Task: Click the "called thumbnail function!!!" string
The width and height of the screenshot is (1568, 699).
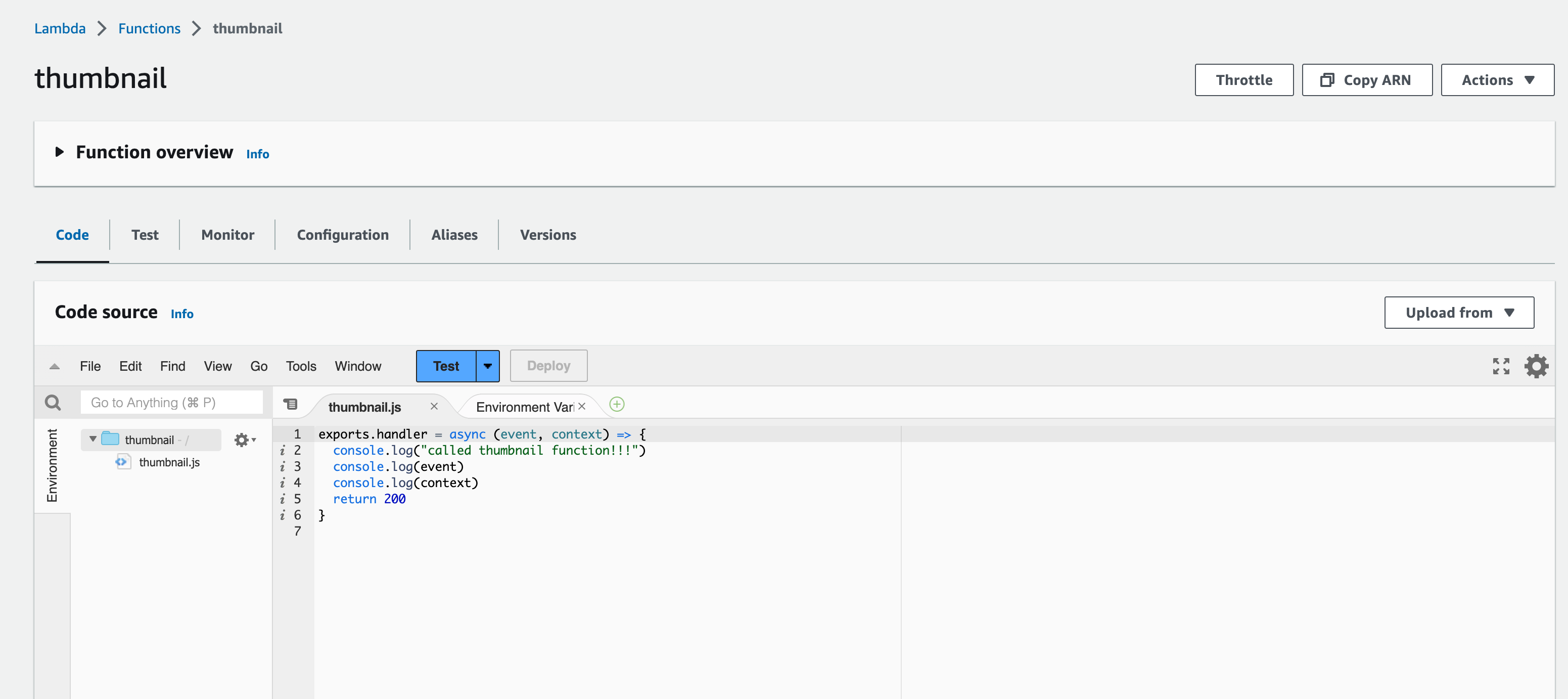Action: click(x=529, y=451)
